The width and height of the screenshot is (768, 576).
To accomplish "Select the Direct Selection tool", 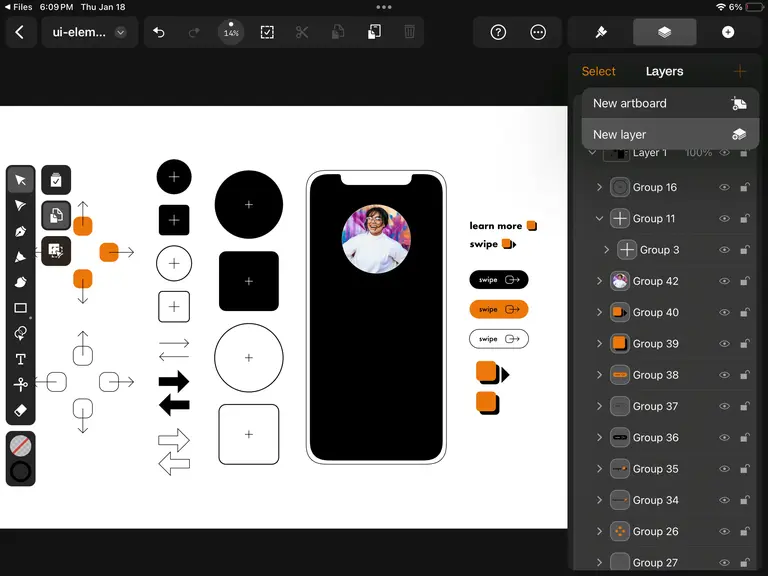I will click(21, 205).
